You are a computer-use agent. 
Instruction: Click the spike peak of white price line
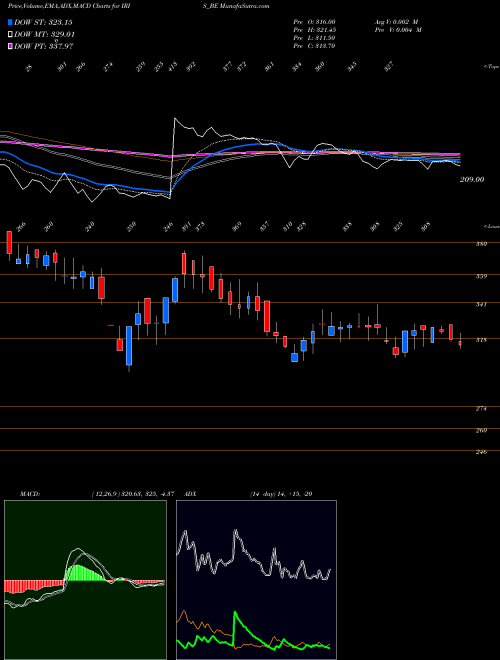175,119
